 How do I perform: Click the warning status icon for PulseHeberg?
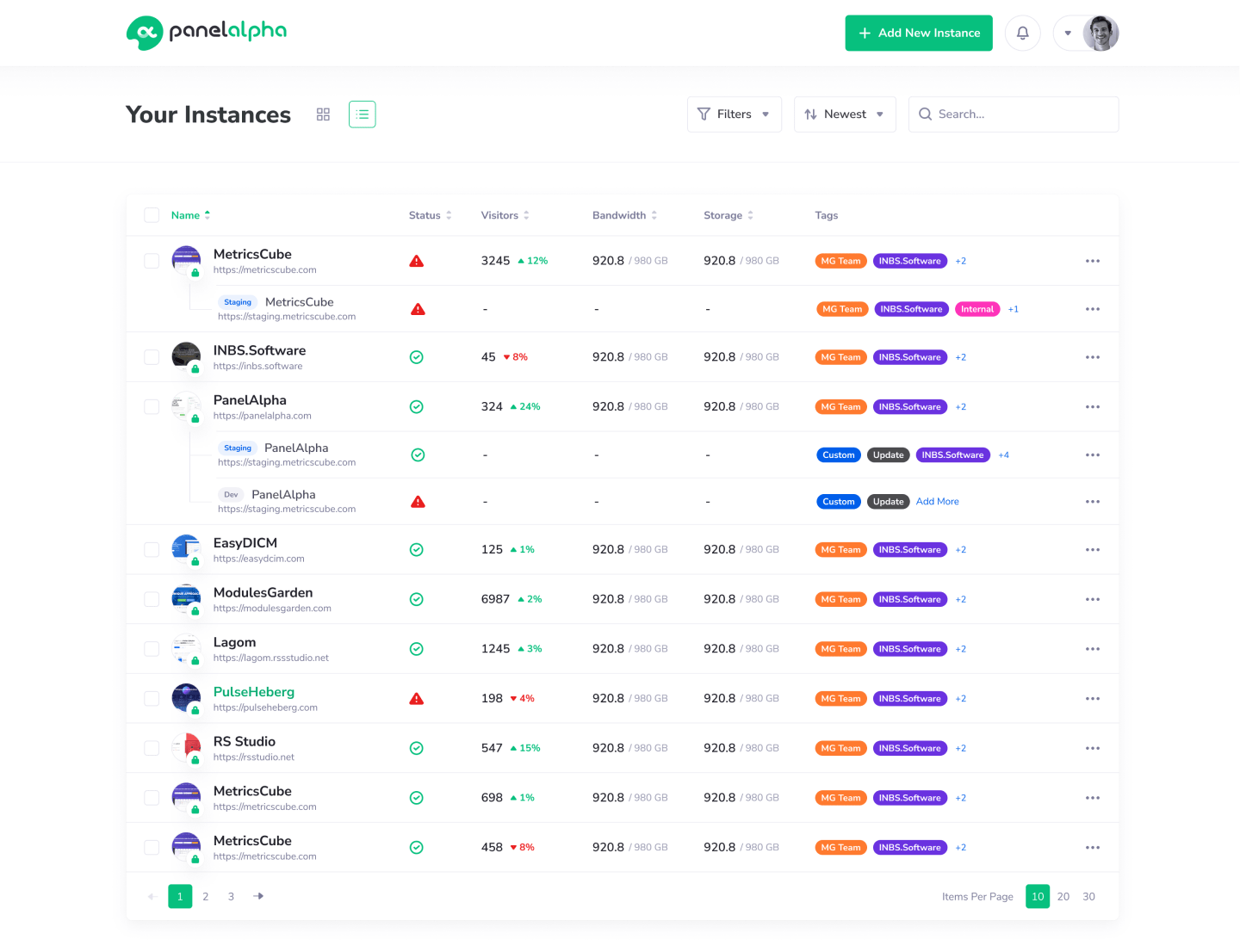pyautogui.click(x=417, y=699)
